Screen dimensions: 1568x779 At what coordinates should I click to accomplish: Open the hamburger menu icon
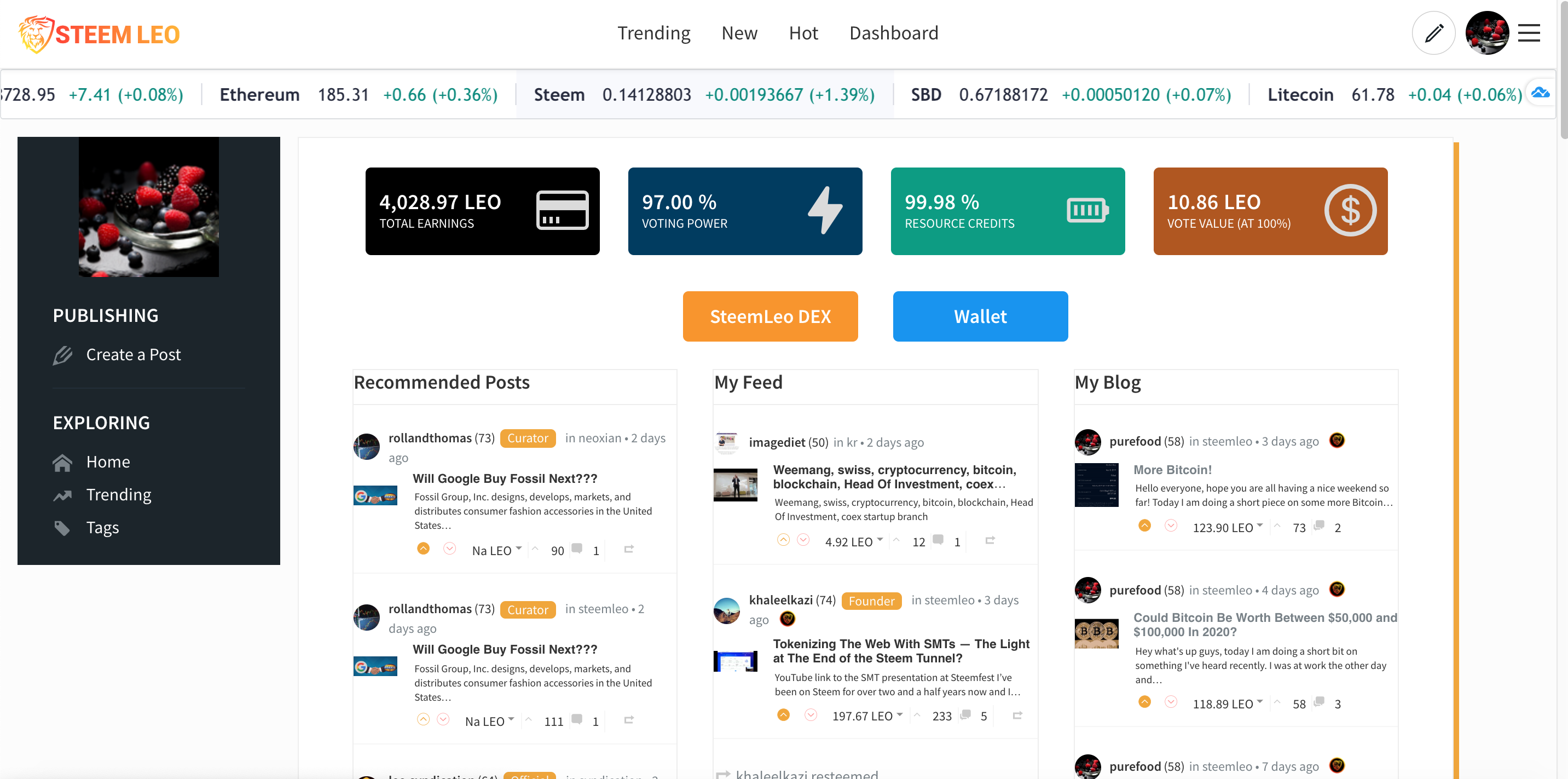[x=1529, y=33]
